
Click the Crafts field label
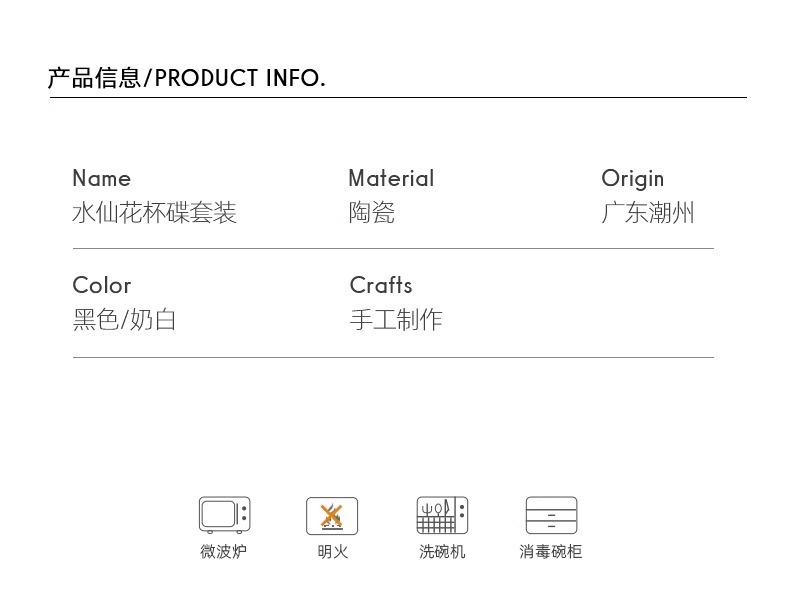[381, 285]
